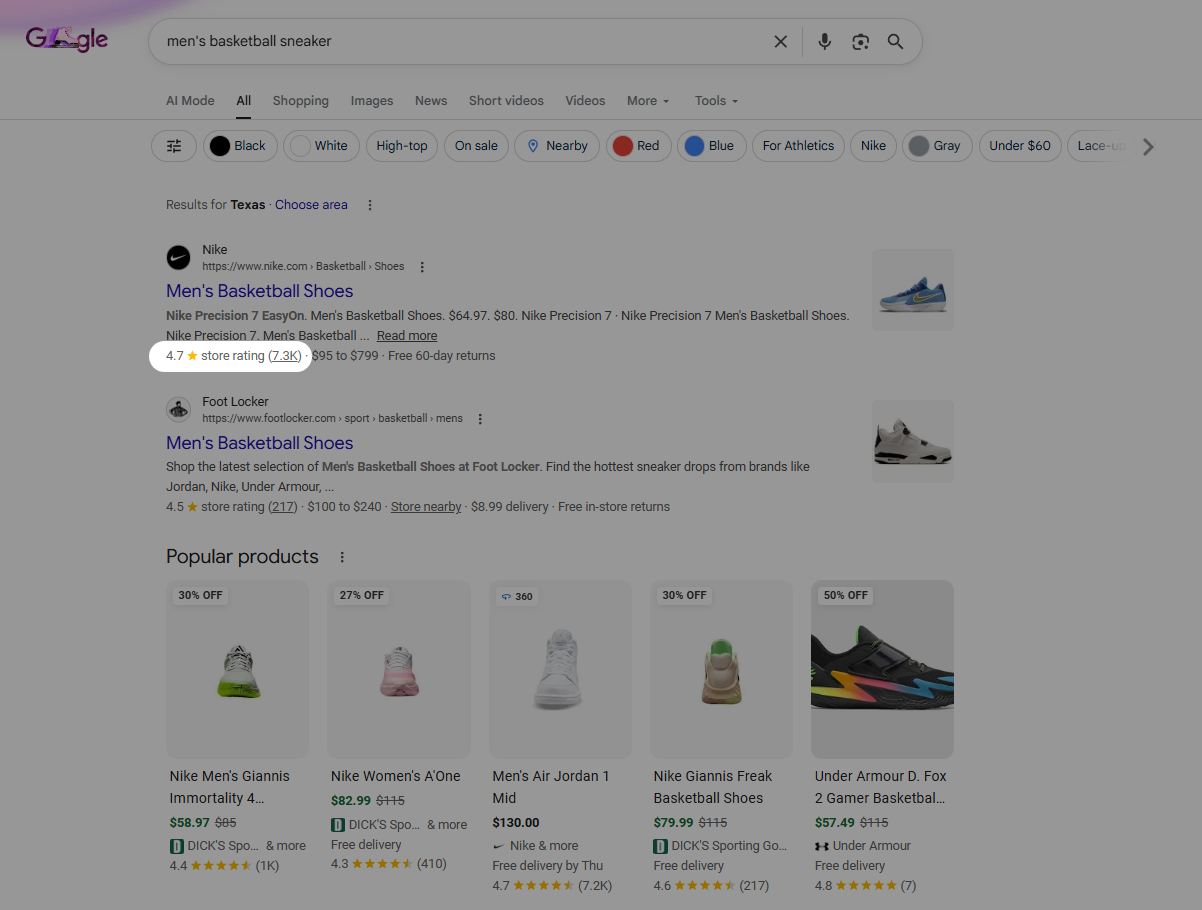The height and width of the screenshot is (910, 1202).
Task: Open options menu beside Nike result URL
Action: tap(422, 267)
